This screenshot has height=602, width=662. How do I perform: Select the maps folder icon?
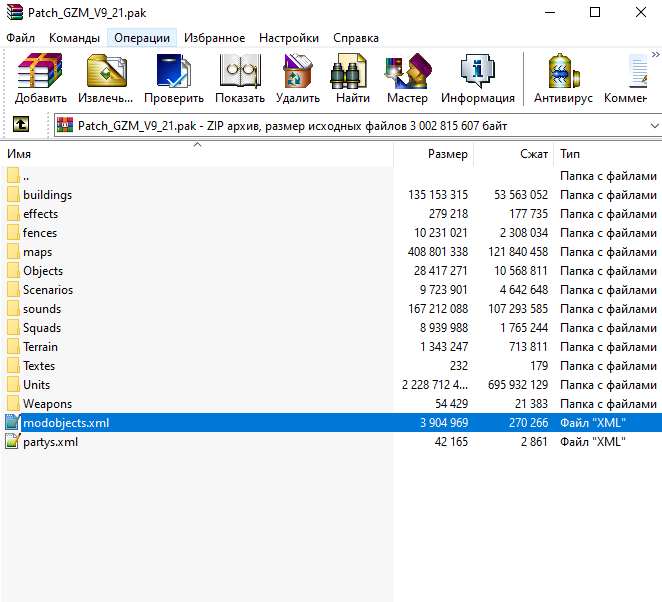click(x=13, y=252)
